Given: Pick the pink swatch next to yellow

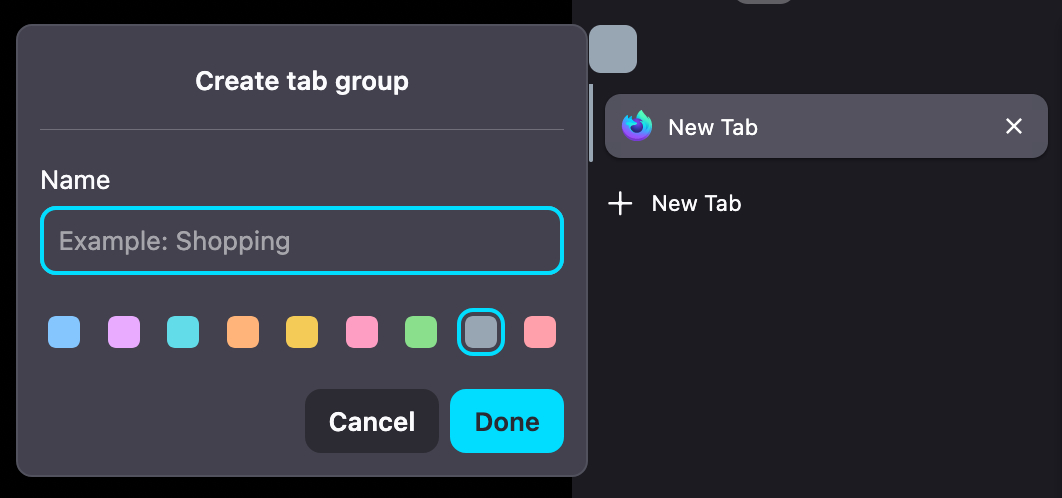Looking at the screenshot, I should (x=362, y=332).
